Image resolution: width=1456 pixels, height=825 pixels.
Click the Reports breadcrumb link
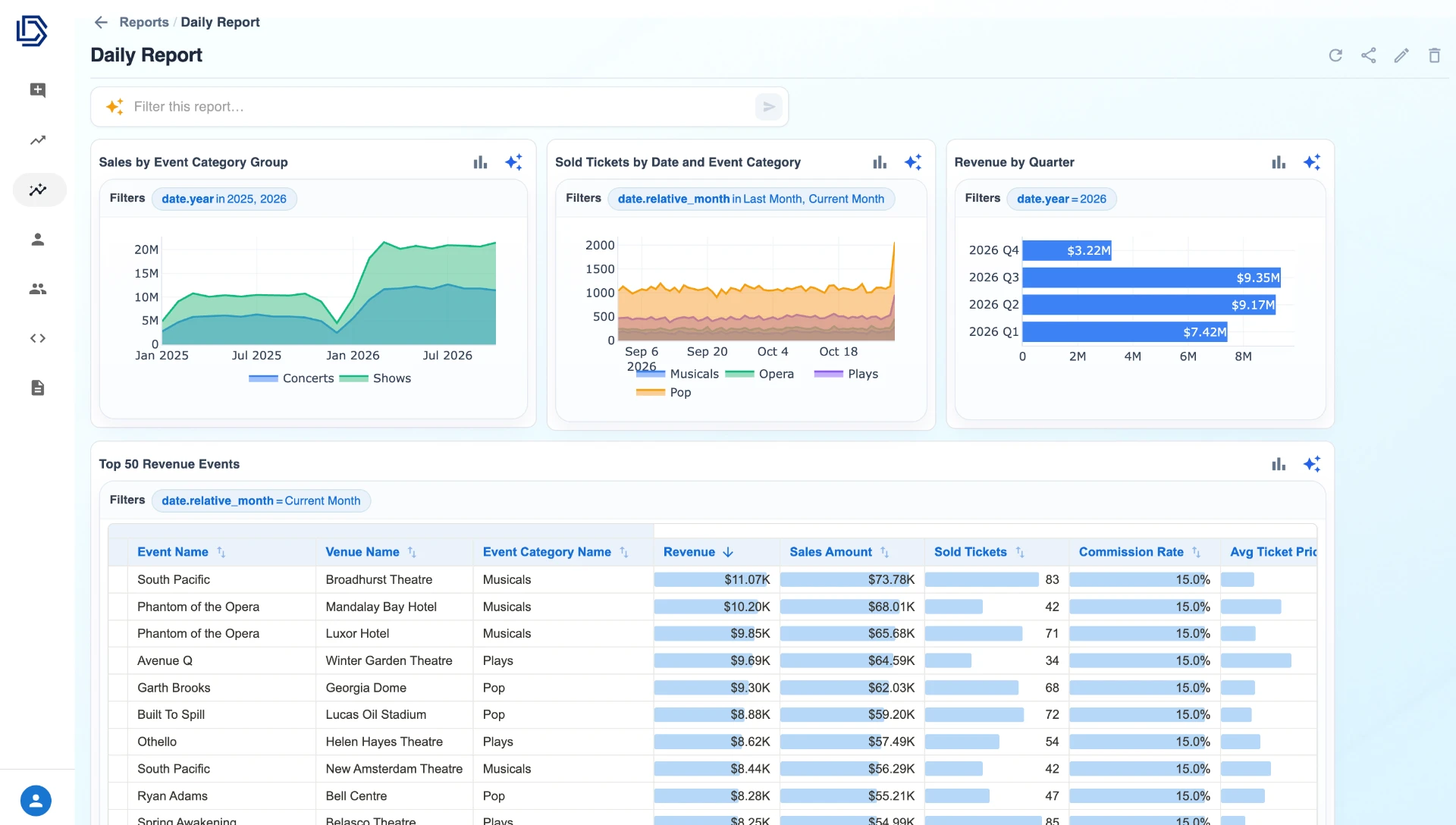[144, 22]
